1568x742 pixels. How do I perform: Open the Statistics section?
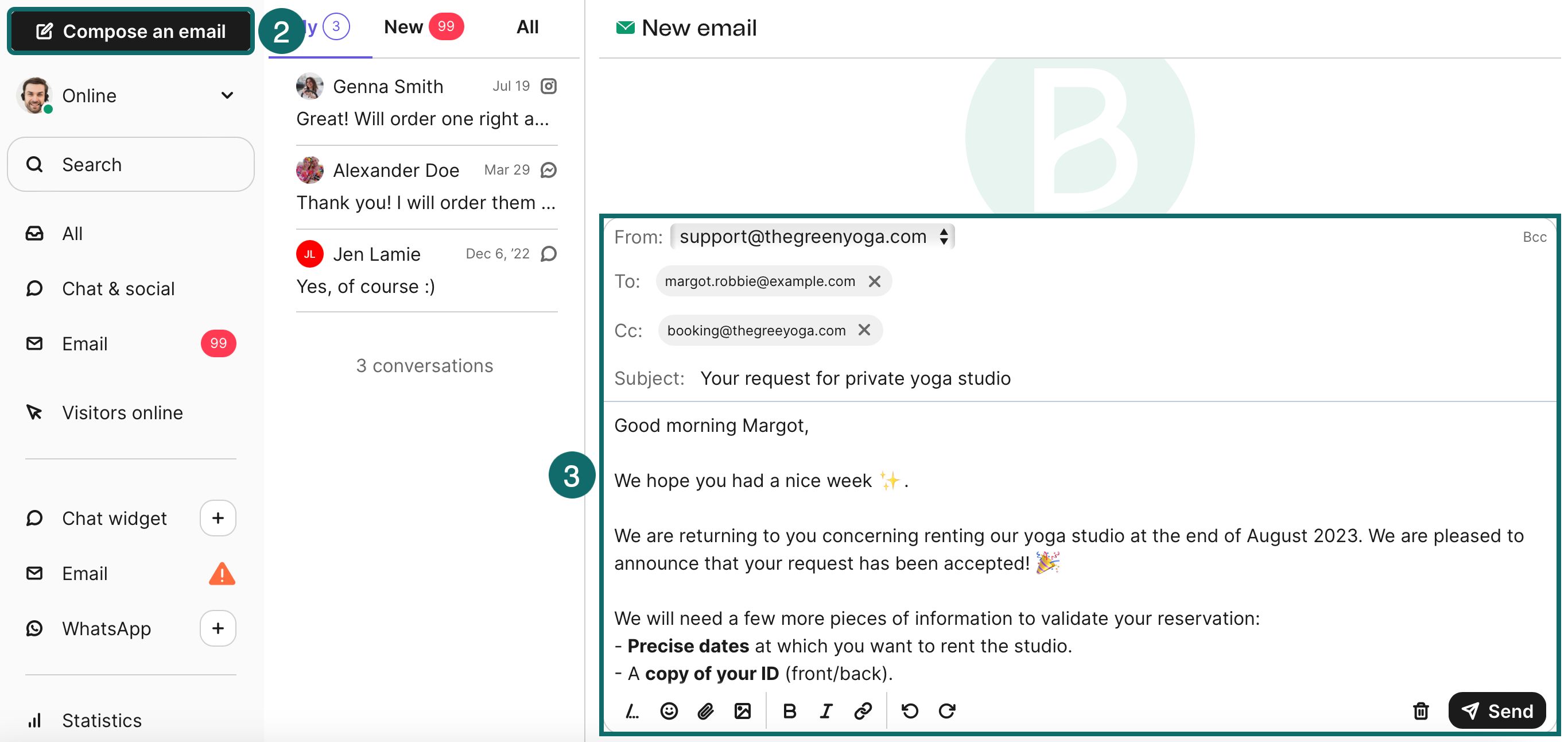[x=101, y=720]
